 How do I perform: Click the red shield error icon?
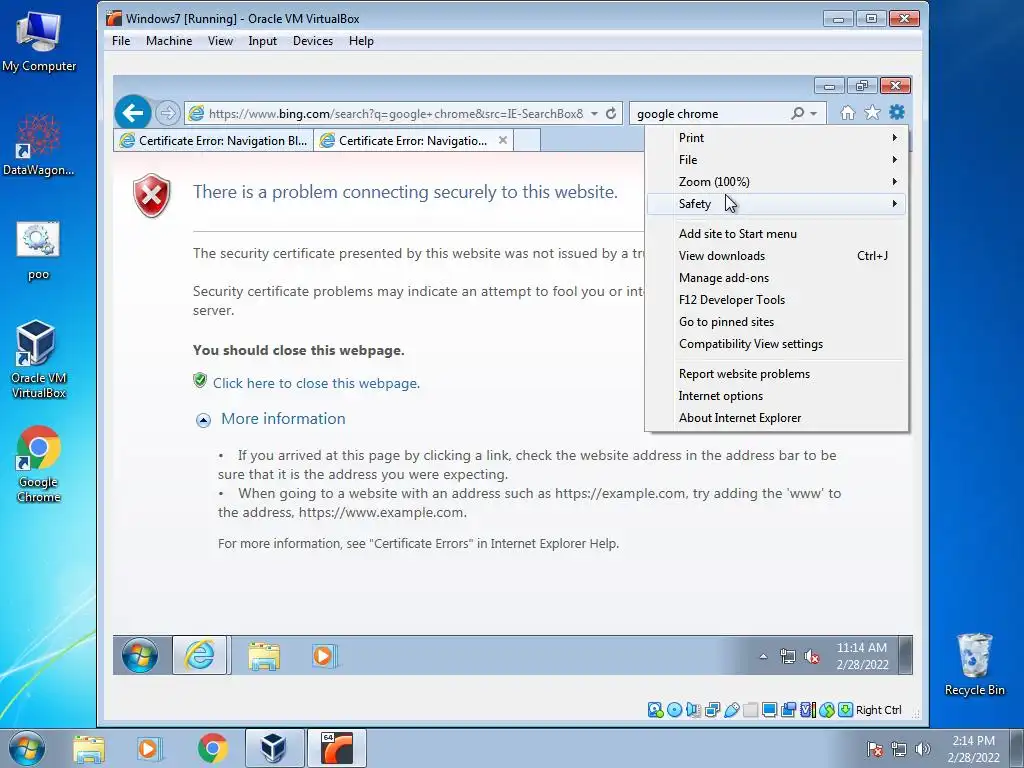[x=152, y=195]
